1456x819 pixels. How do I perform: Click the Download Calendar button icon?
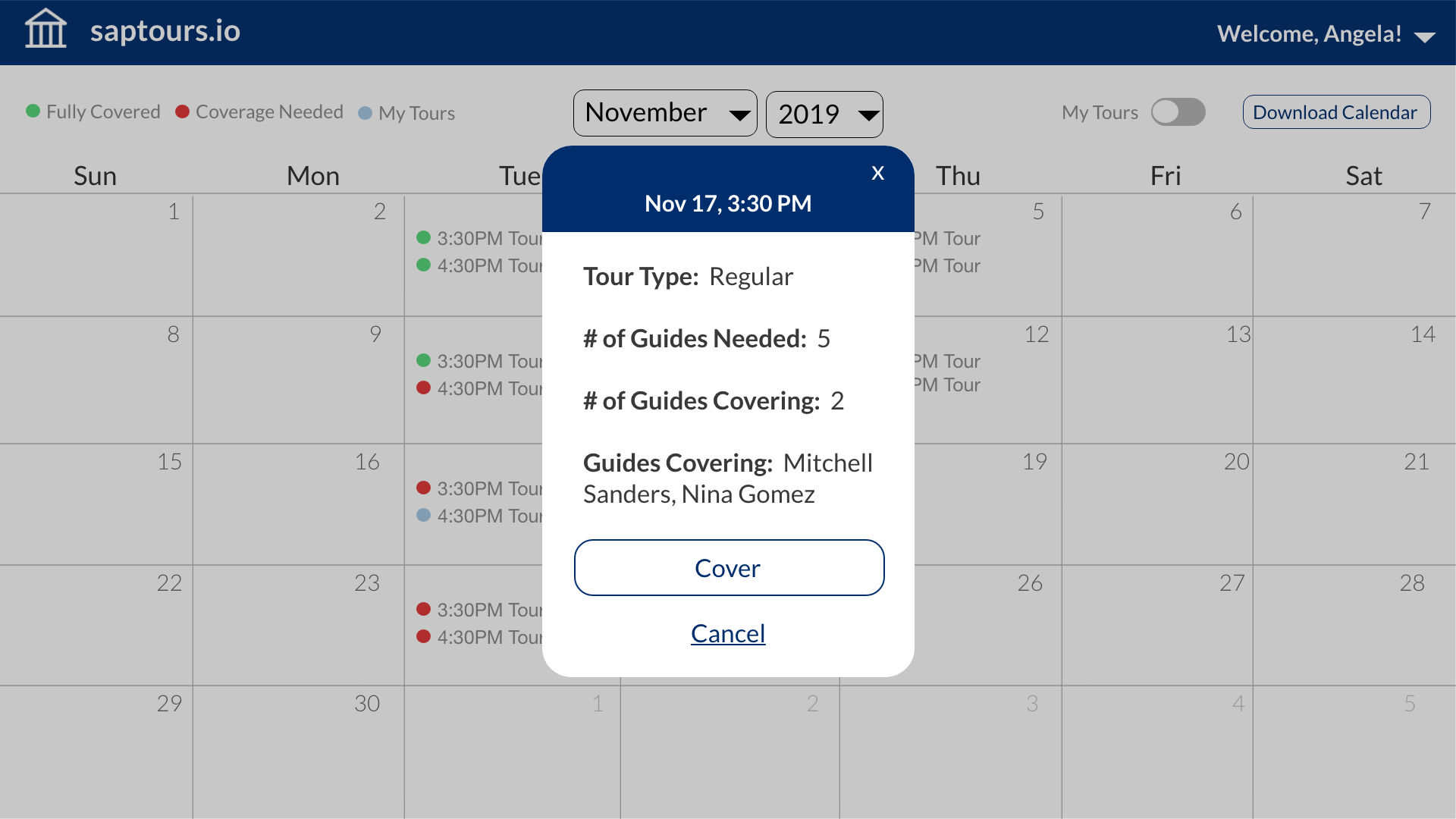pyautogui.click(x=1336, y=113)
